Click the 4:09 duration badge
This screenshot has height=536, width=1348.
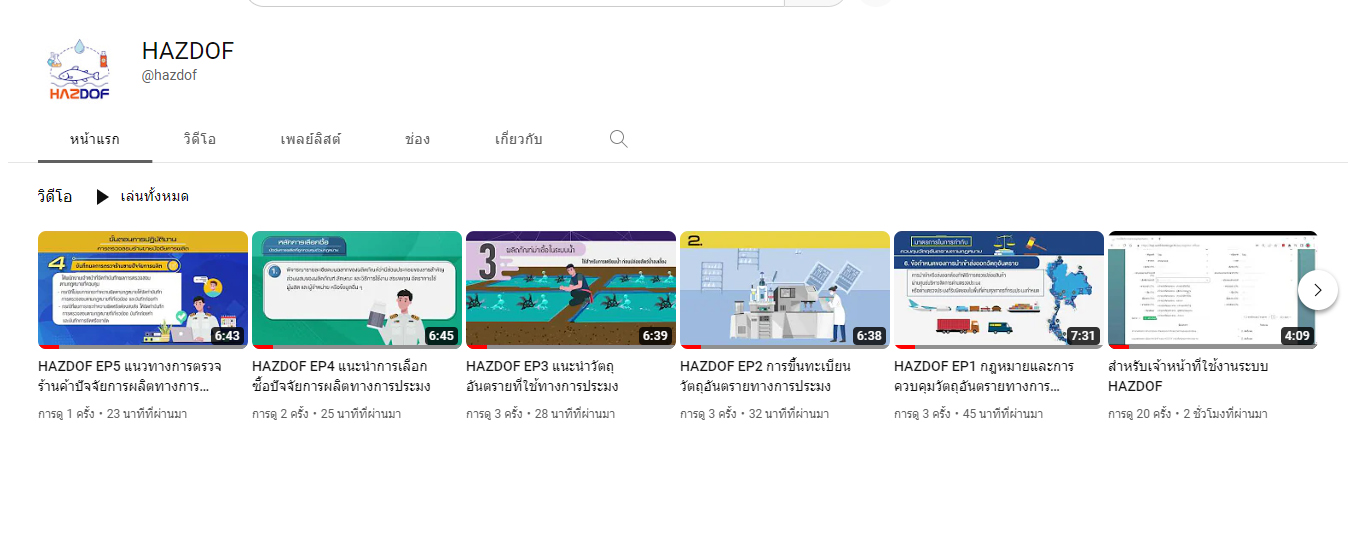click(x=1297, y=336)
